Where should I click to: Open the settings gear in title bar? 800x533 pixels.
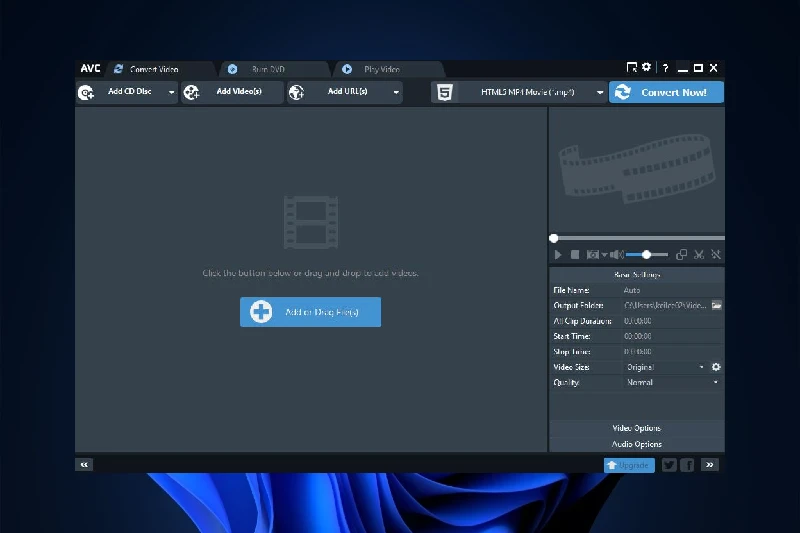646,67
